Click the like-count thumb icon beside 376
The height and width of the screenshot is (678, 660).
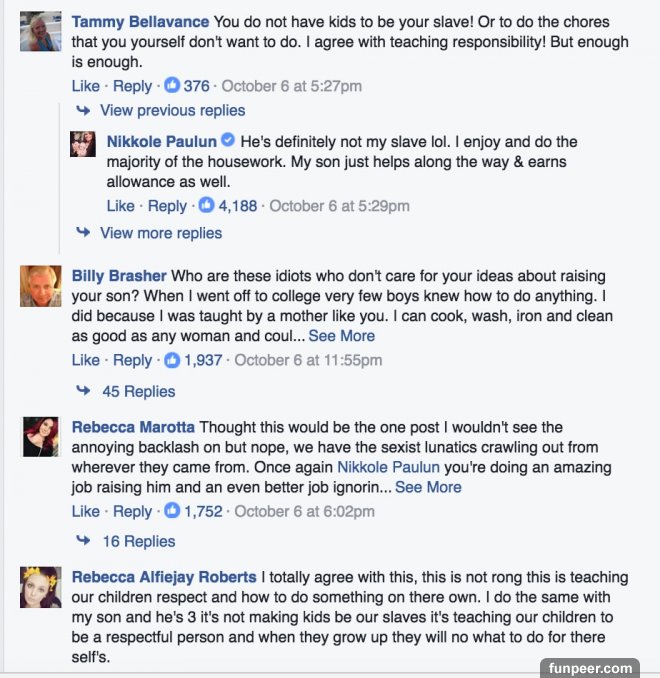point(172,86)
